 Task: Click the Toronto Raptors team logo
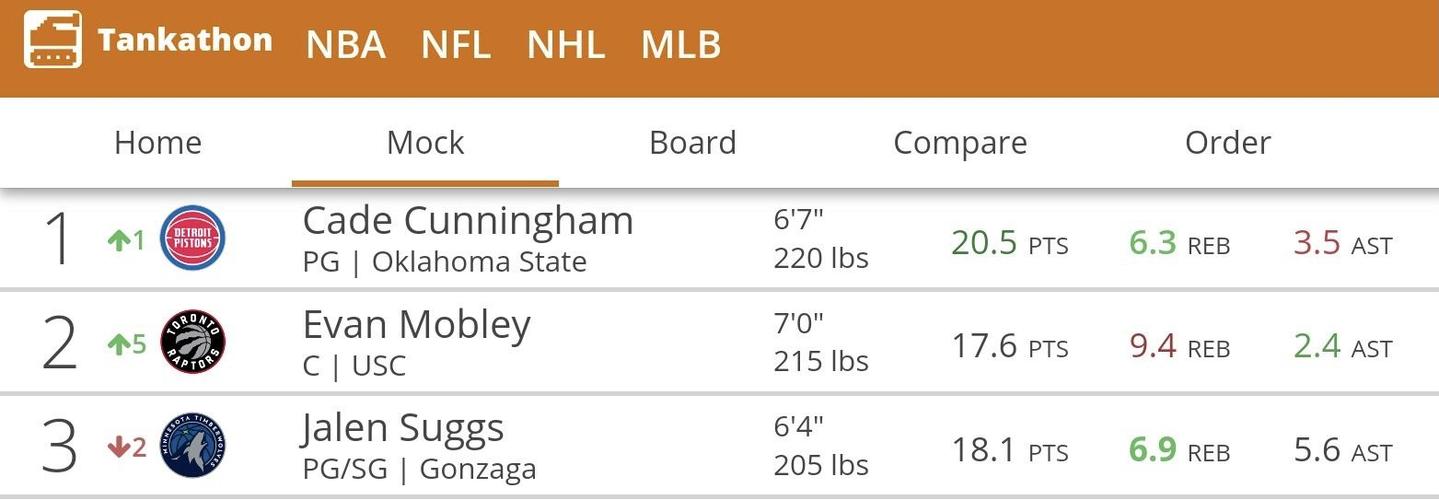coord(193,342)
